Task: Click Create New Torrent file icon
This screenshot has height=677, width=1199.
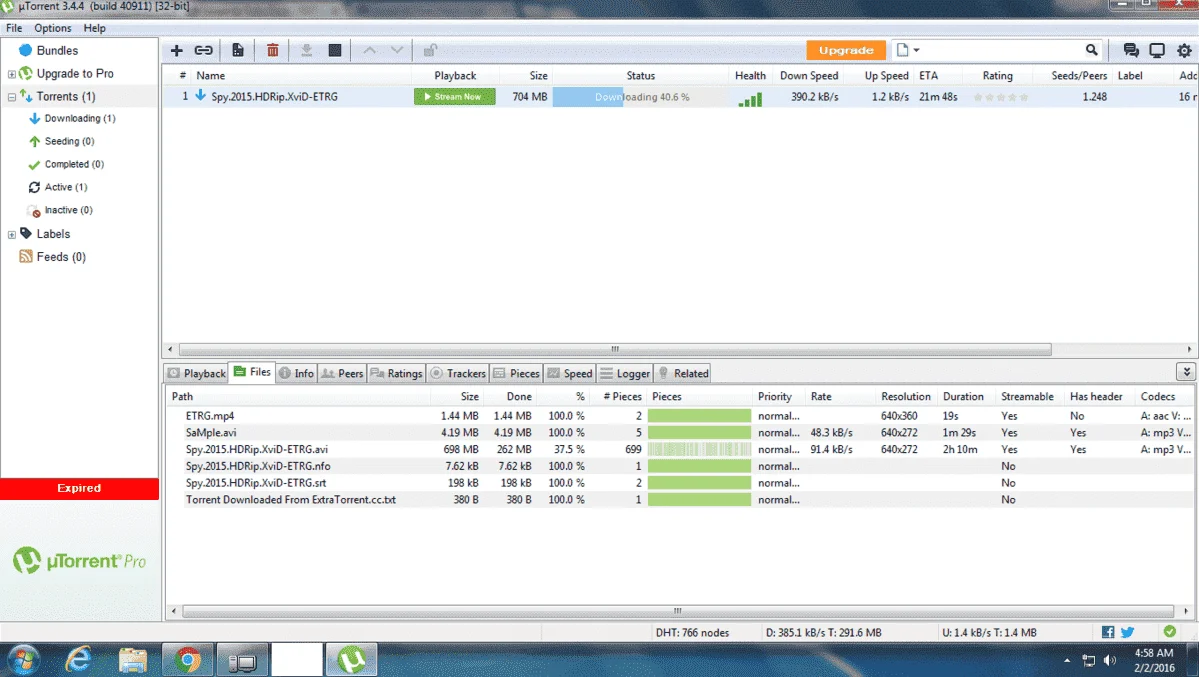Action: [x=238, y=50]
